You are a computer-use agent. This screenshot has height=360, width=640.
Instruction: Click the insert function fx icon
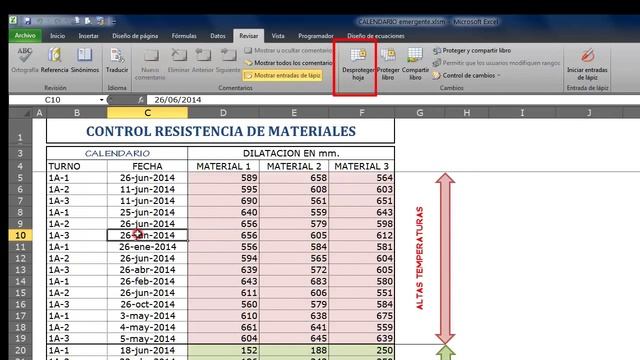(141, 100)
